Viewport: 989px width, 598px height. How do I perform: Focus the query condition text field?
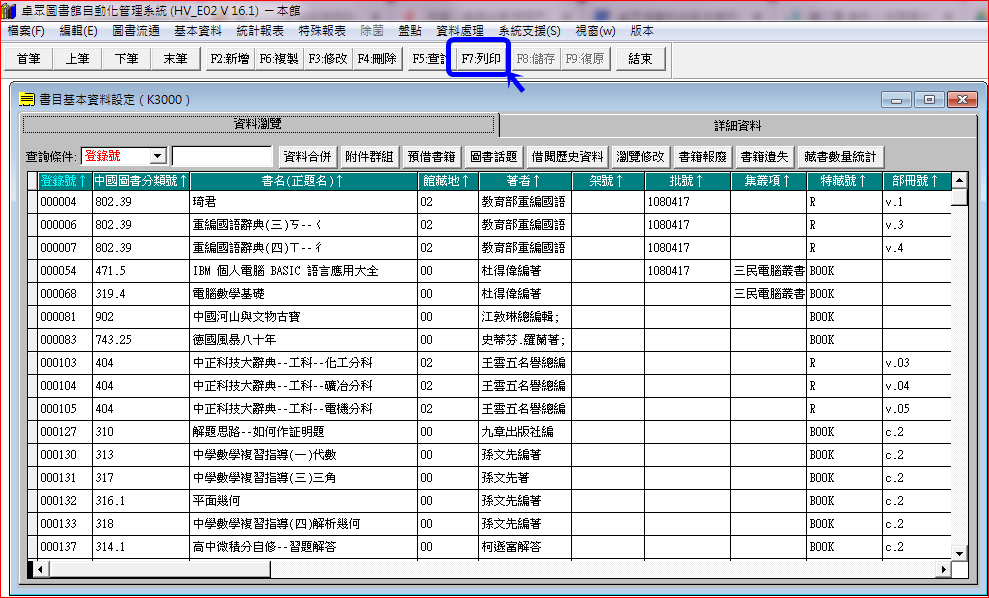222,156
